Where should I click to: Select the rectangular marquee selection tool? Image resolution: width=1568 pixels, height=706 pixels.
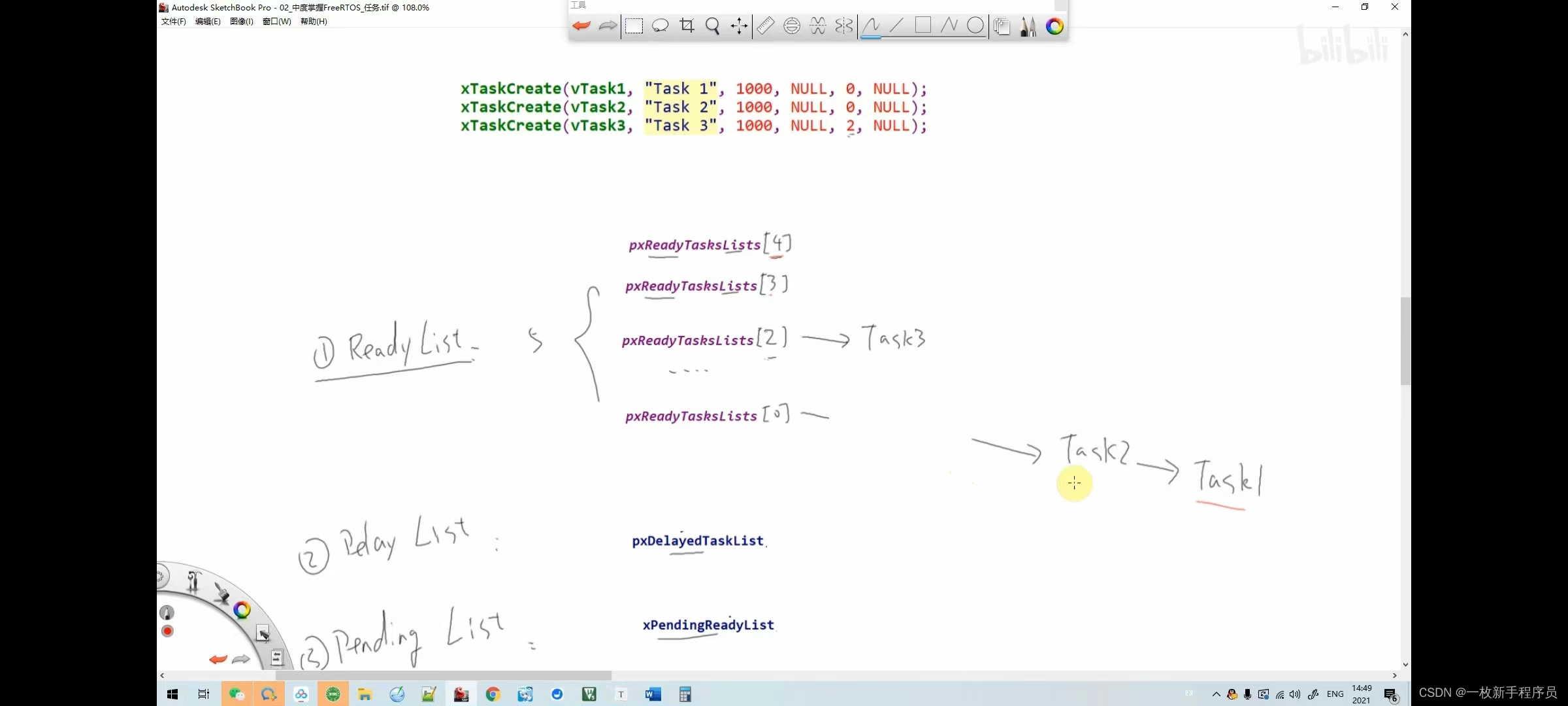click(634, 26)
